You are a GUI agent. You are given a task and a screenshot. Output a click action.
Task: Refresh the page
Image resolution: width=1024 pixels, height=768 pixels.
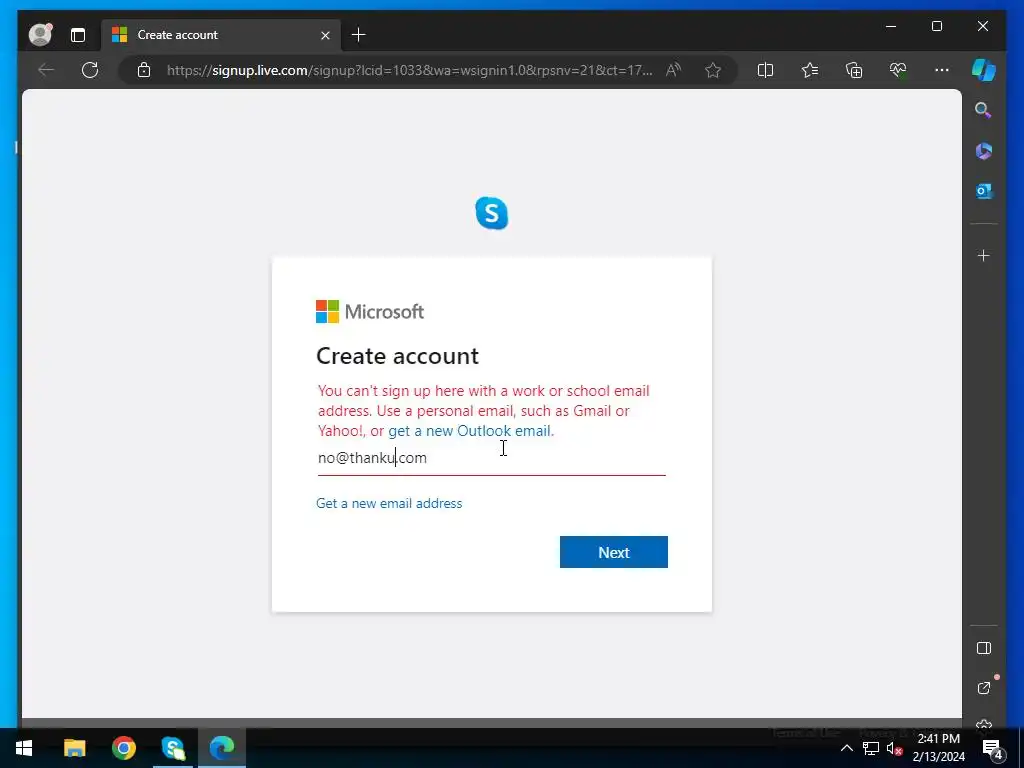(x=90, y=70)
